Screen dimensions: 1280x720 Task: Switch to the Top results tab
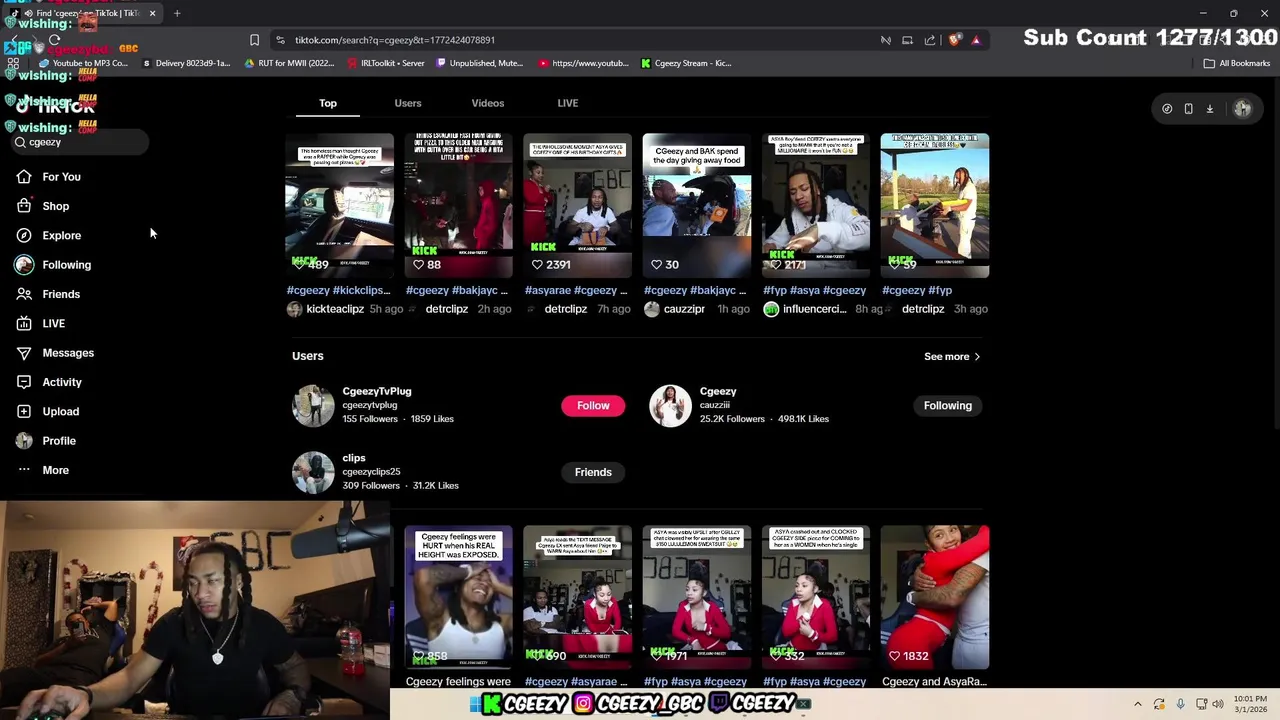pos(328,103)
